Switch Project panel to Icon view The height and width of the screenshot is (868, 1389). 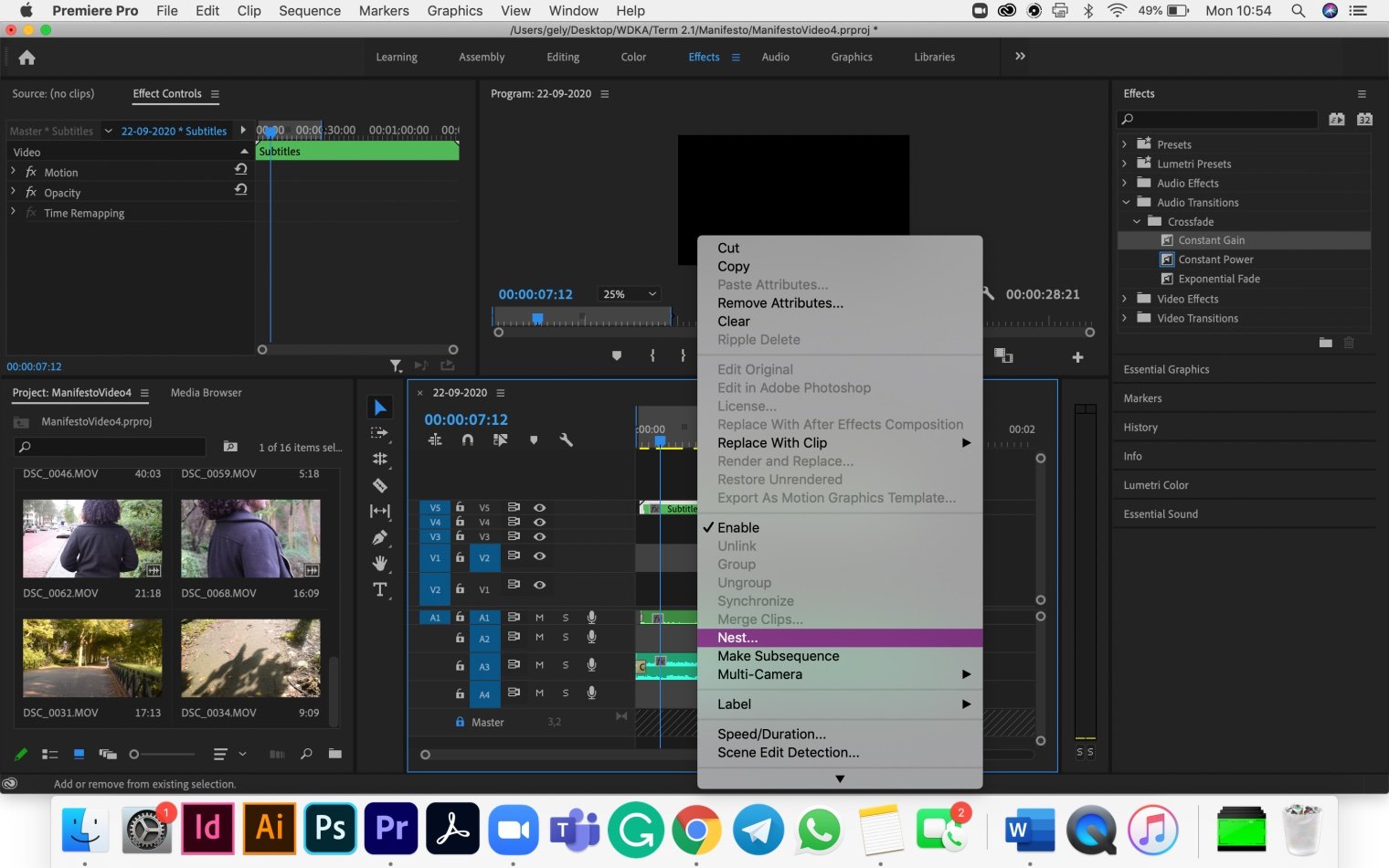click(79, 754)
